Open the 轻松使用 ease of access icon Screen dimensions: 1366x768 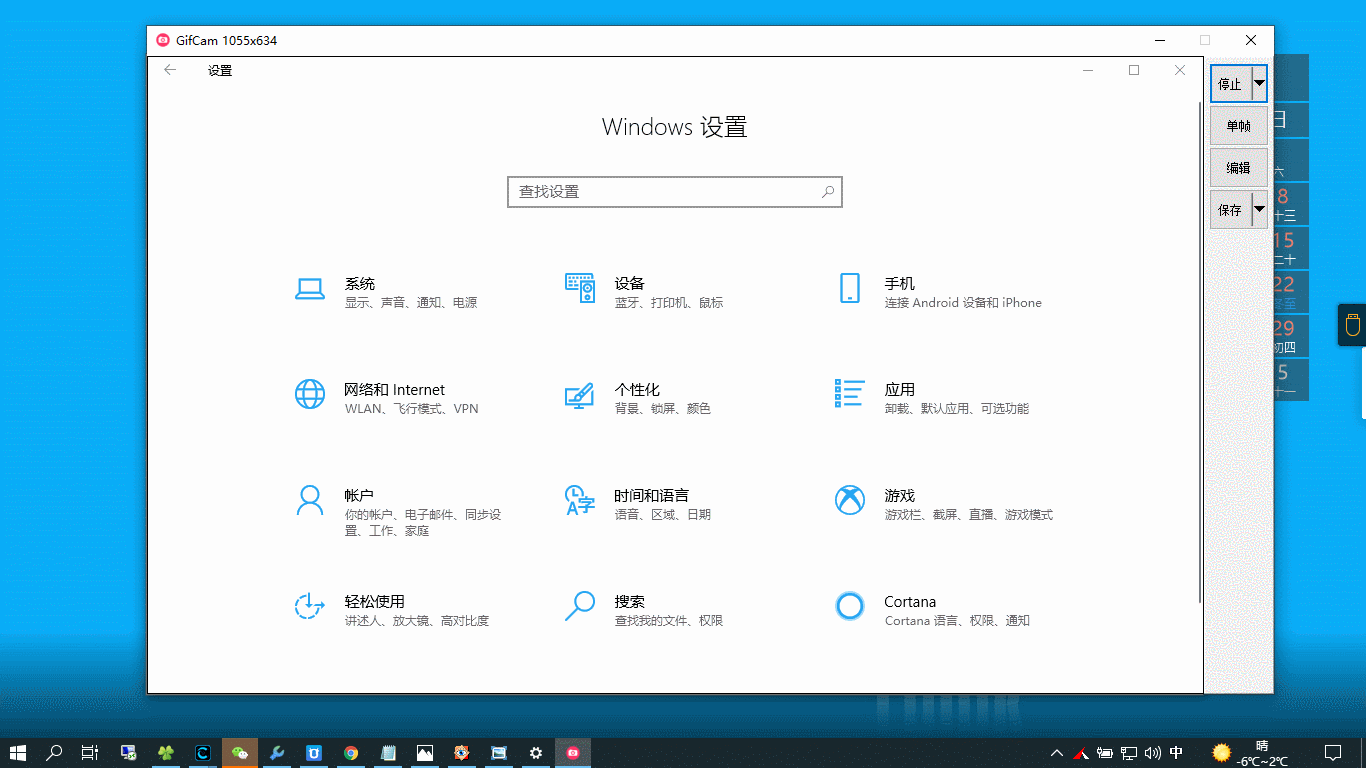310,606
